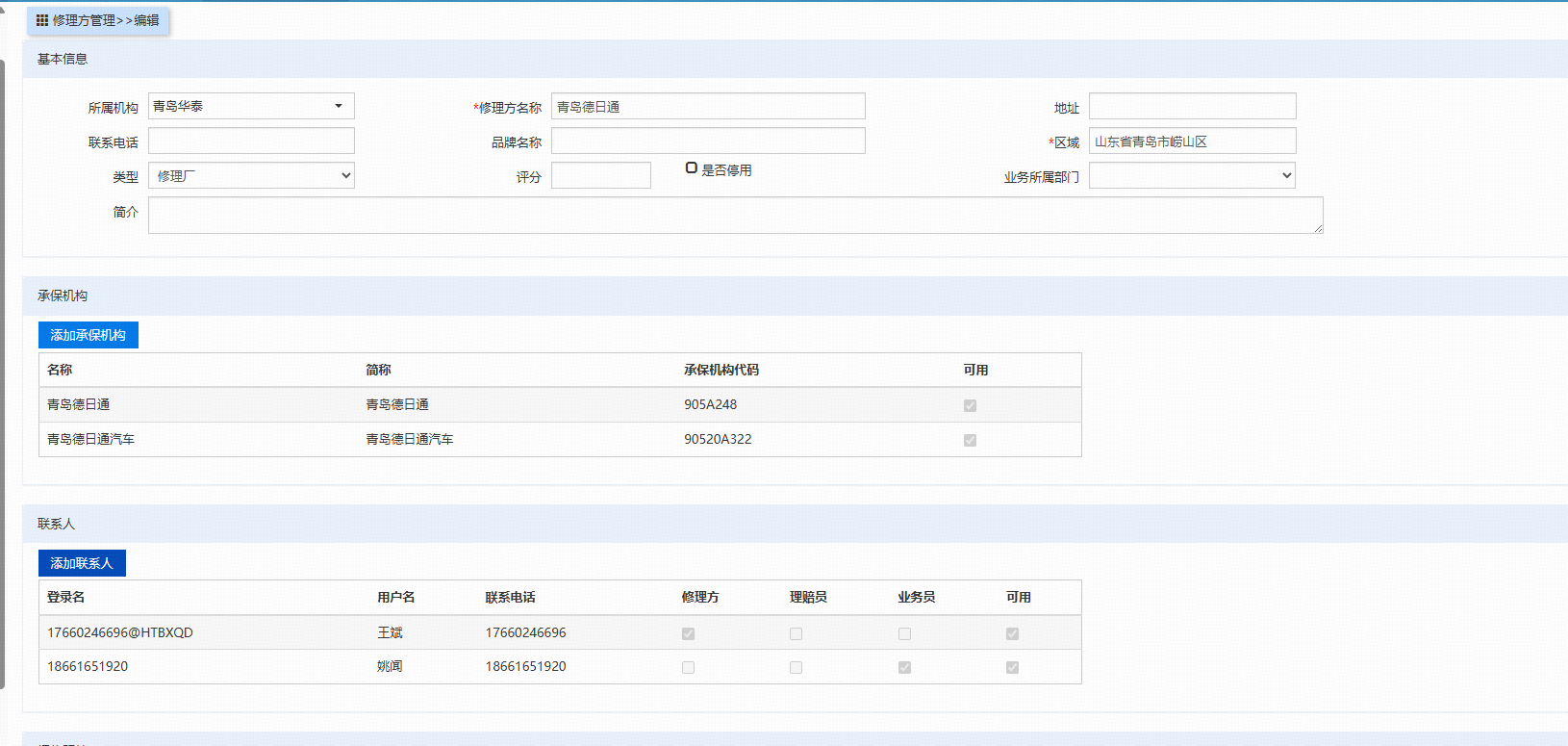Toggle 可用 checkbox for 青岛德日通 row

pos(970,406)
